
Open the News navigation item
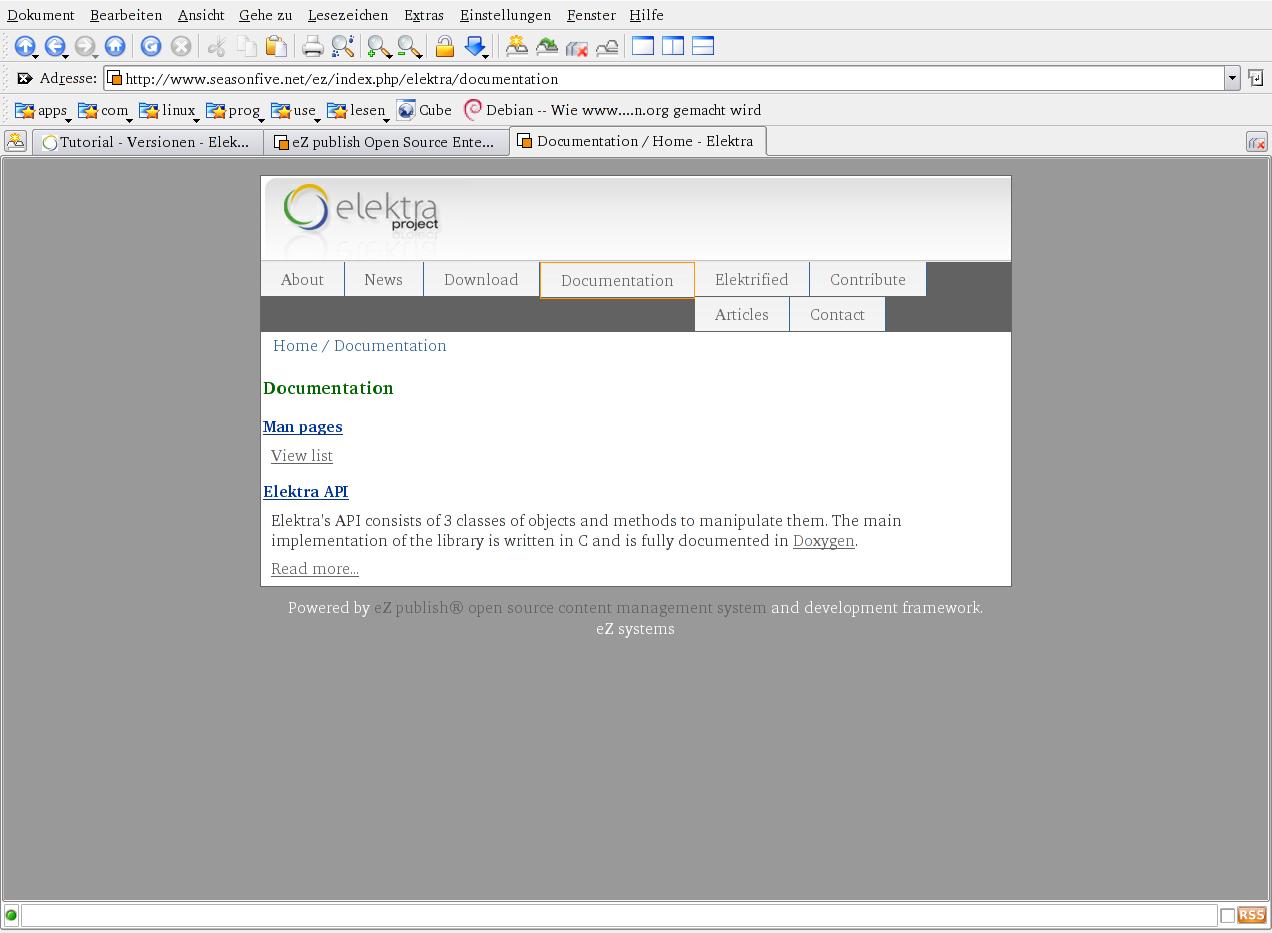point(383,279)
